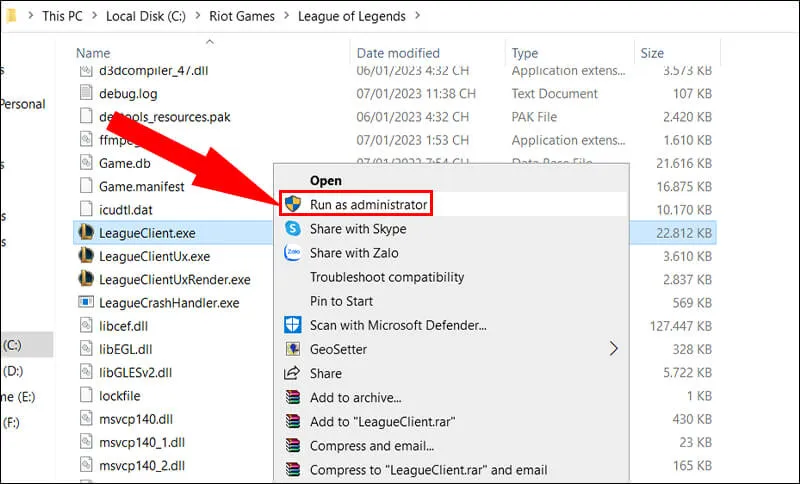
Task: Click the Game.db file icon
Action: coord(86,163)
